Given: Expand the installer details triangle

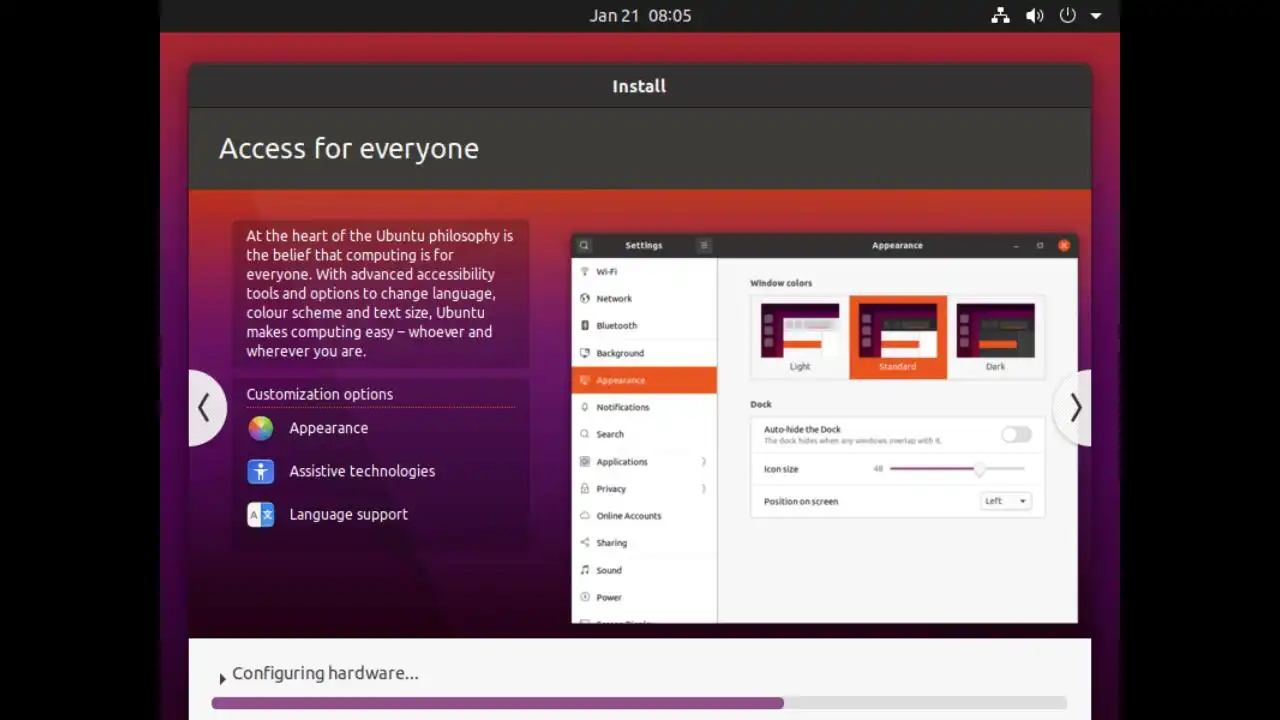Looking at the screenshot, I should pyautogui.click(x=222, y=679).
